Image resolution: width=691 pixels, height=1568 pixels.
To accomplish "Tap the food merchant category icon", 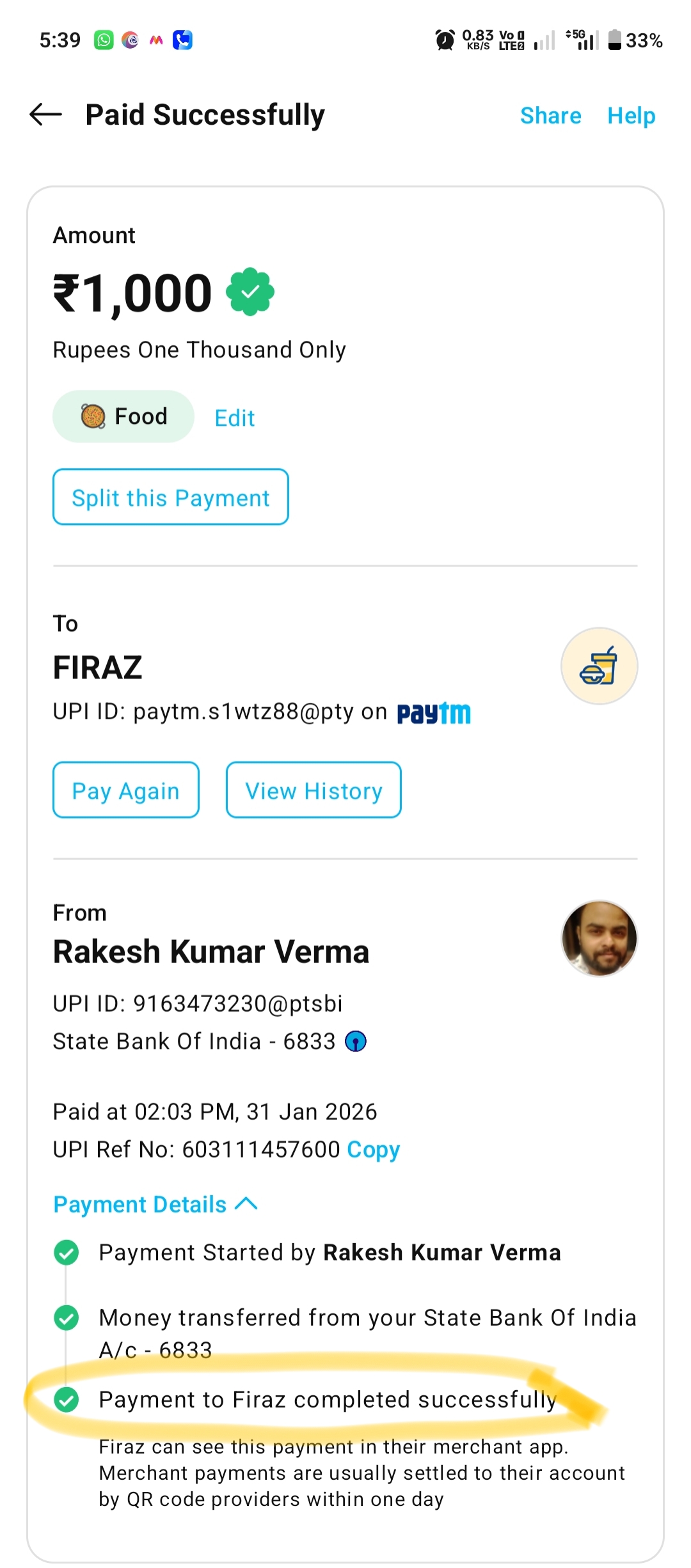I will [599, 666].
